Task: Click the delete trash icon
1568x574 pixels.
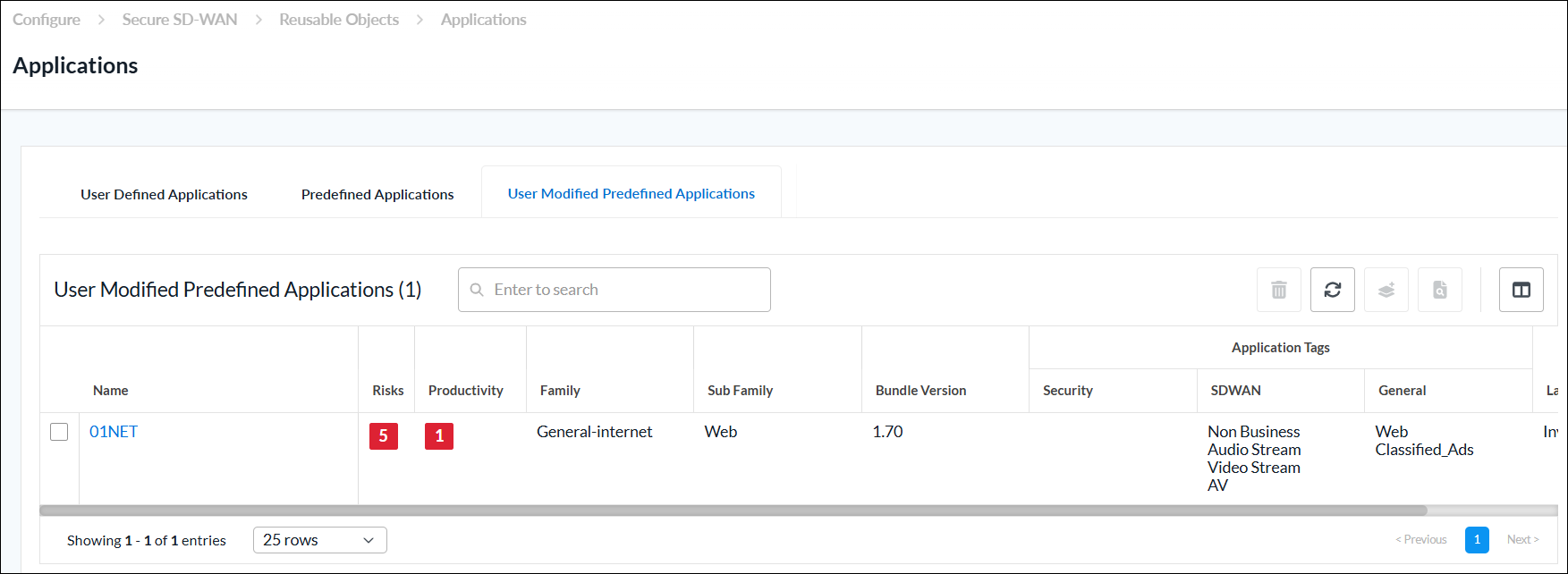Action: coord(1279,290)
